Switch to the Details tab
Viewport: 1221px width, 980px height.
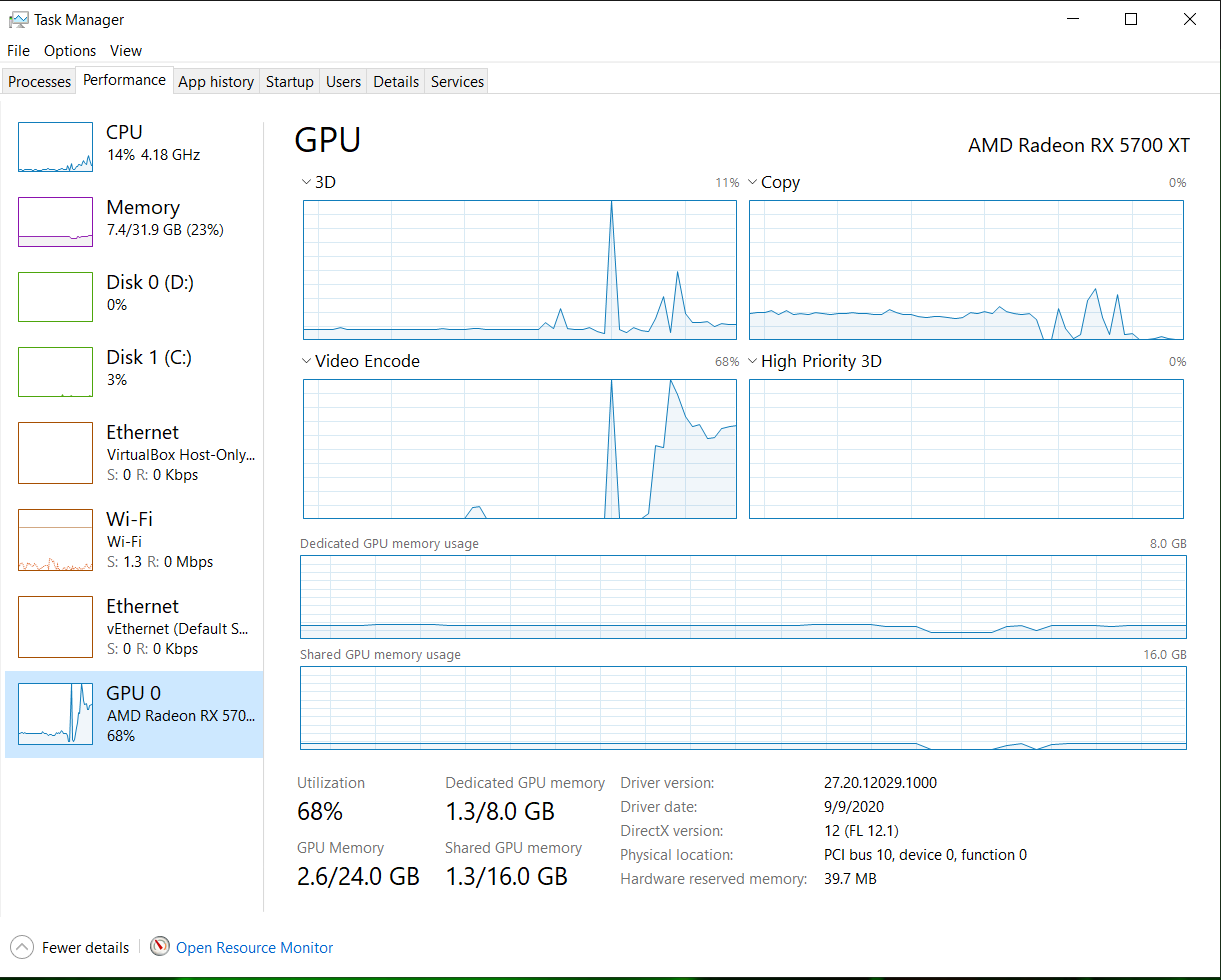[x=396, y=82]
